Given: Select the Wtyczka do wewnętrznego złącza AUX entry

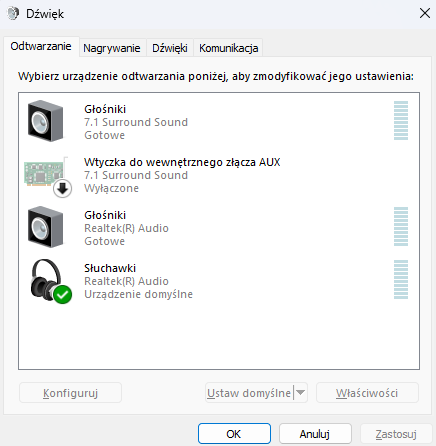Looking at the screenshot, I should (x=219, y=175).
